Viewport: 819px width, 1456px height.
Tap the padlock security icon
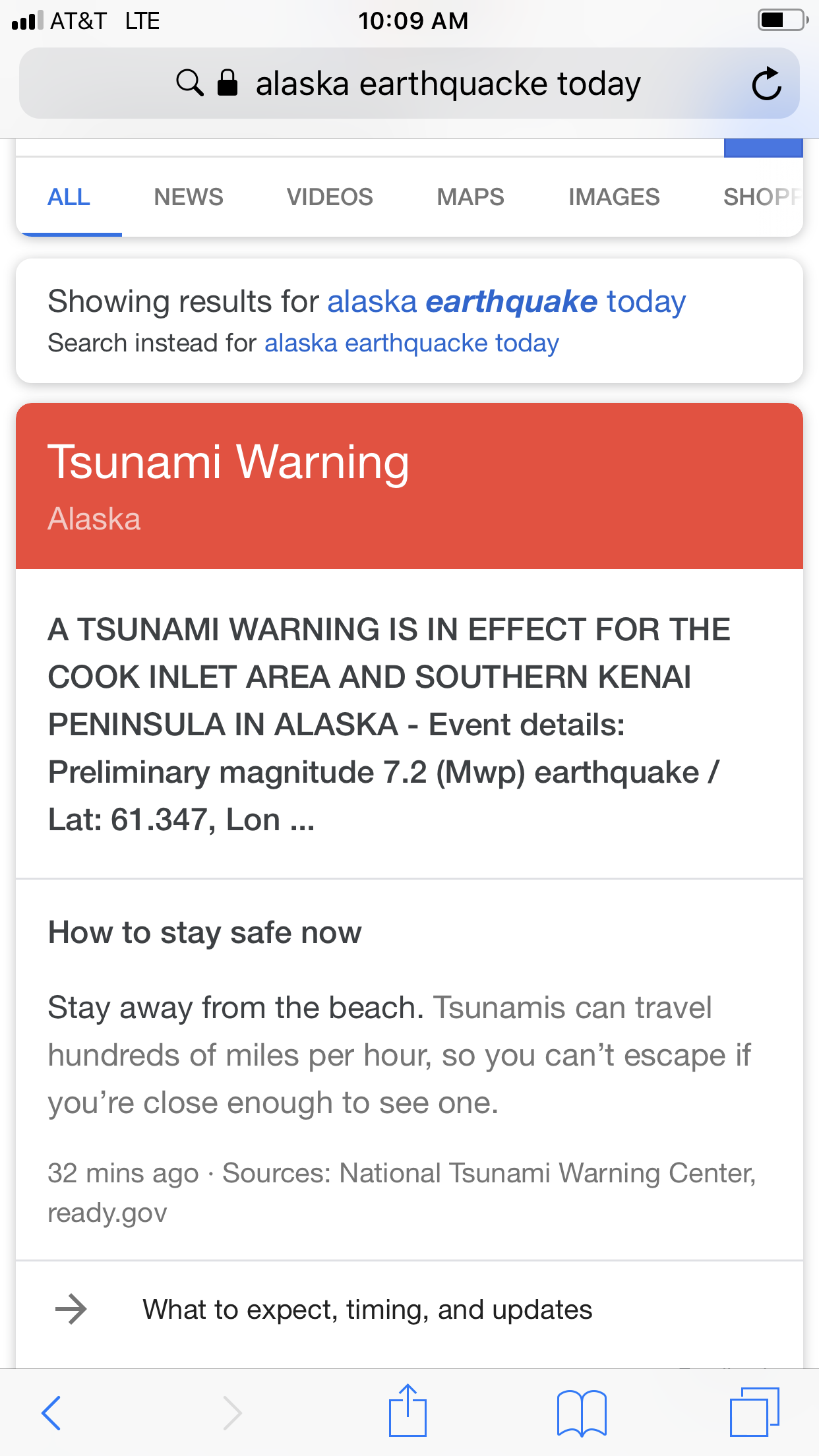[x=228, y=84]
